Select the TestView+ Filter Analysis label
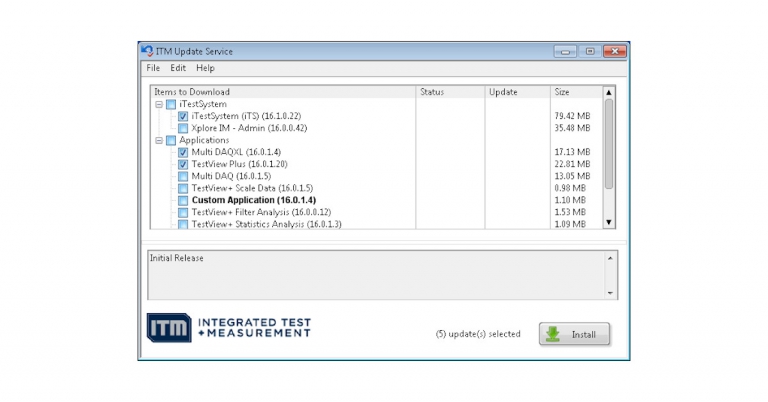 pyautogui.click(x=261, y=212)
